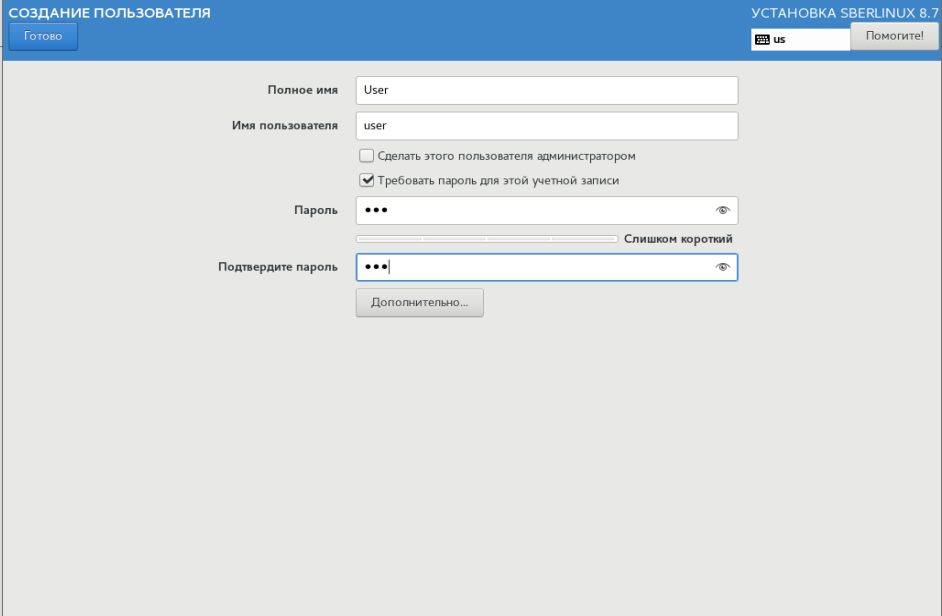The height and width of the screenshot is (616, 942).
Task: Click the 'Слишком короткий' strength message
Action: point(678,239)
